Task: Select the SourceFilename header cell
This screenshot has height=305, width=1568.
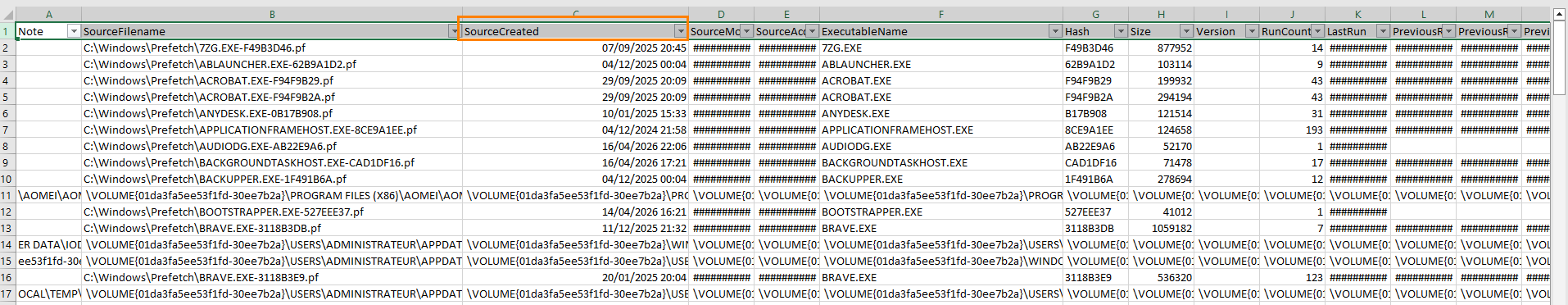Action: tap(272, 31)
